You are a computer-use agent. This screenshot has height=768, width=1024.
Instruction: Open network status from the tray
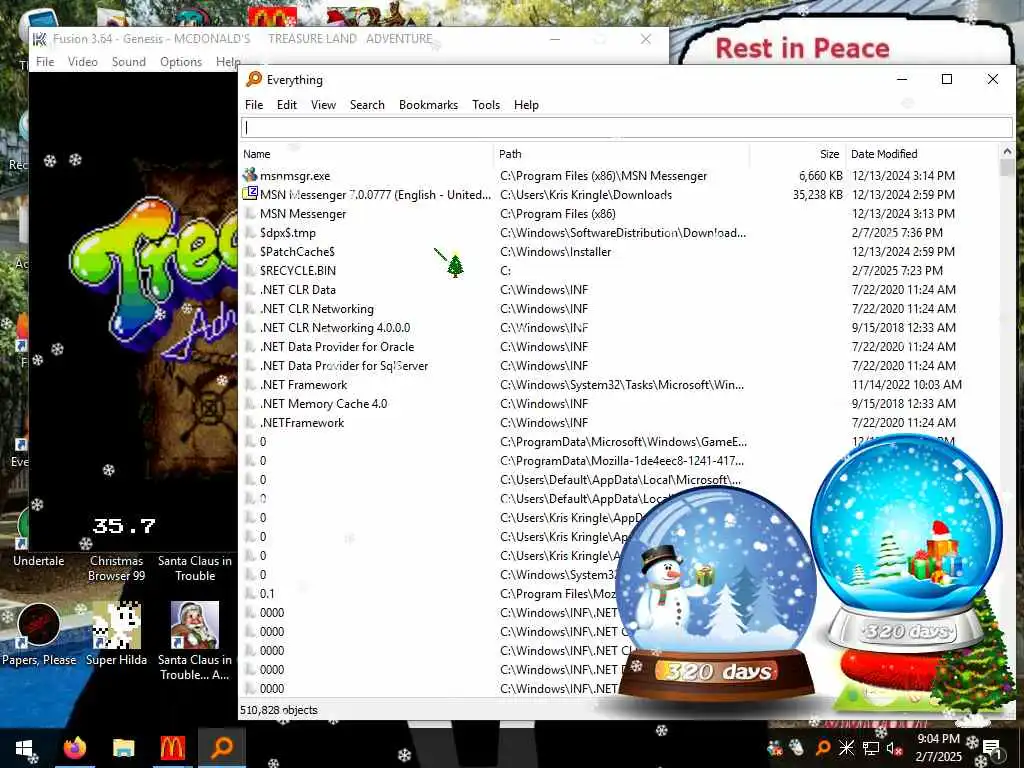(x=870, y=748)
